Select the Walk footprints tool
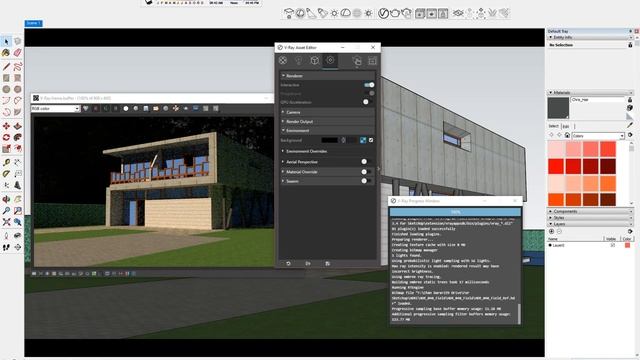The height and width of the screenshot is (360, 640). tap(6, 247)
